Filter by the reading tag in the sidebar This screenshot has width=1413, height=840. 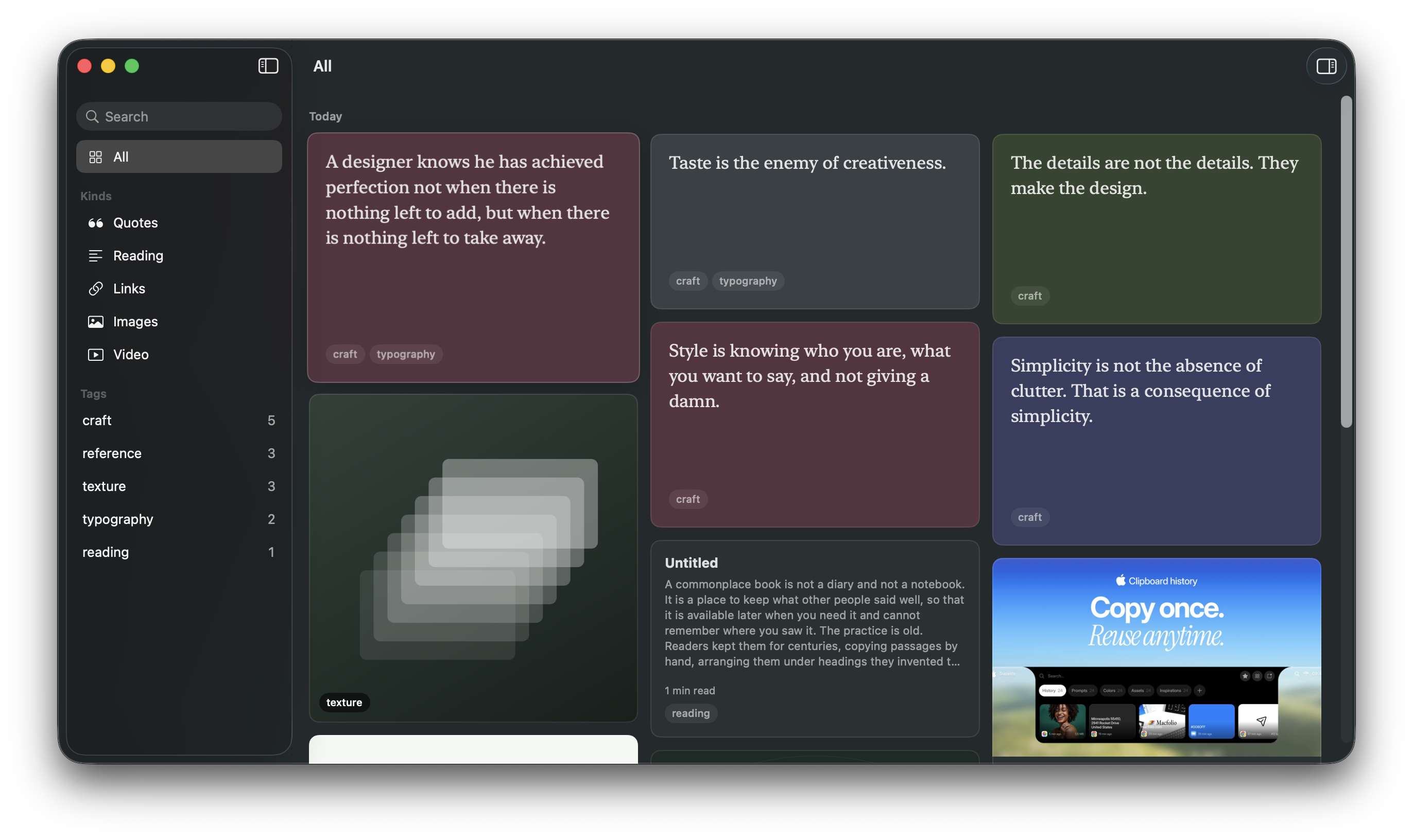tap(179, 552)
